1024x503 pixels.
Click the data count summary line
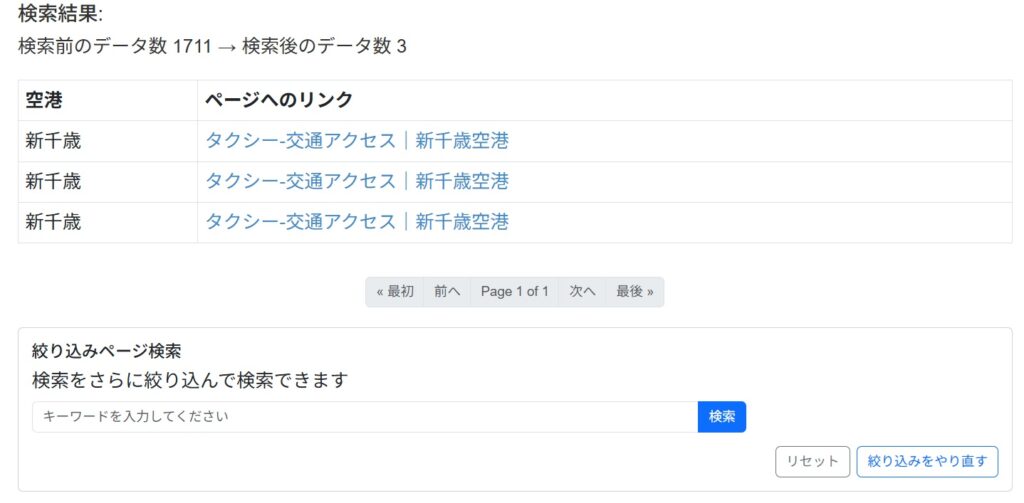click(212, 46)
